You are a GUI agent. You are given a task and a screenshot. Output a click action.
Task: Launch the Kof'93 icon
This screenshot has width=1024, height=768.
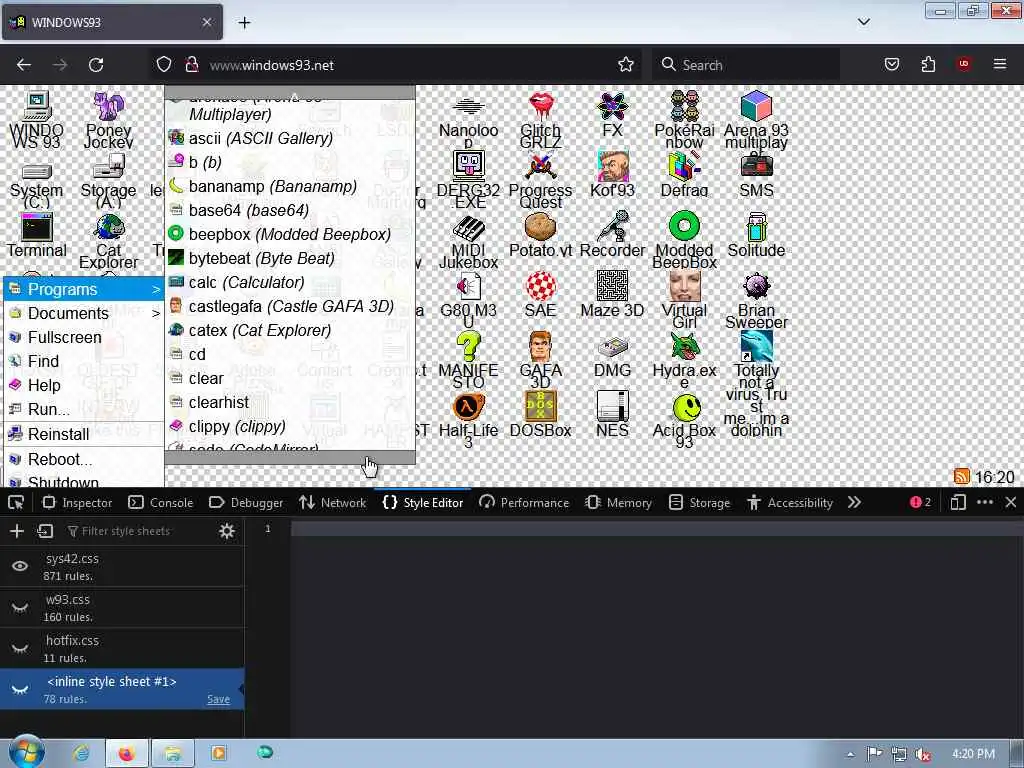[613, 175]
